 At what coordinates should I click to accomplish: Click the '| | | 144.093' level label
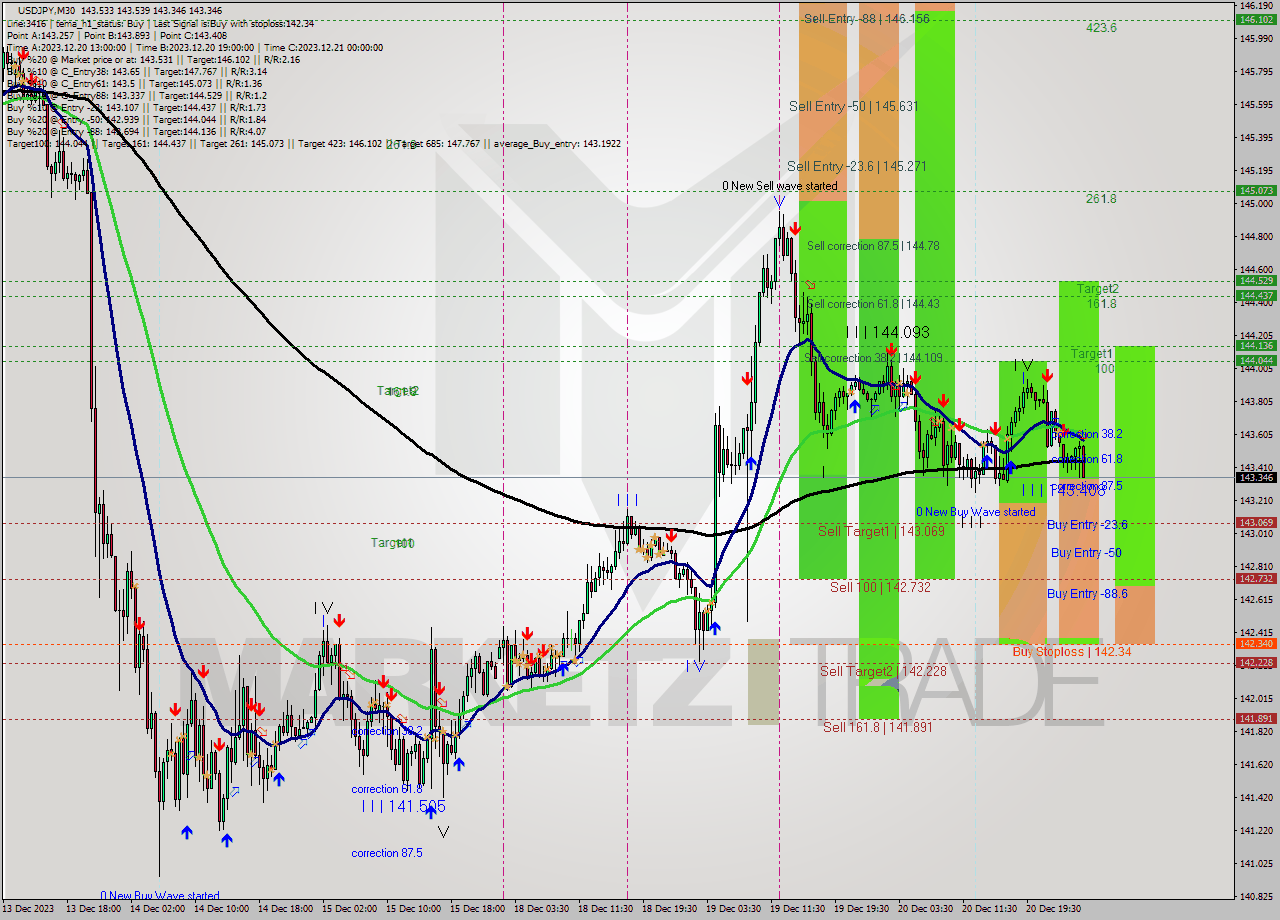point(888,332)
